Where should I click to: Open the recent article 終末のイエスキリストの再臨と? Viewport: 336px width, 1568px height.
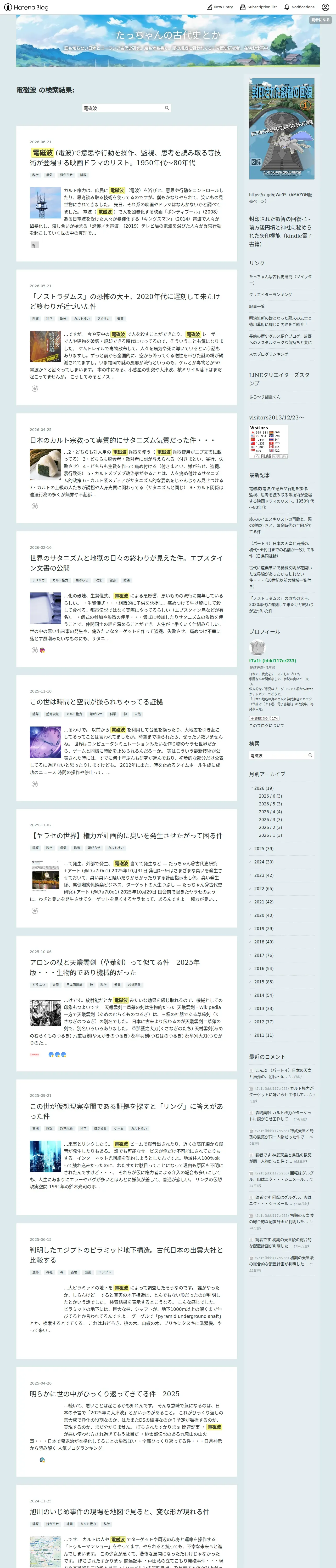coord(281,525)
